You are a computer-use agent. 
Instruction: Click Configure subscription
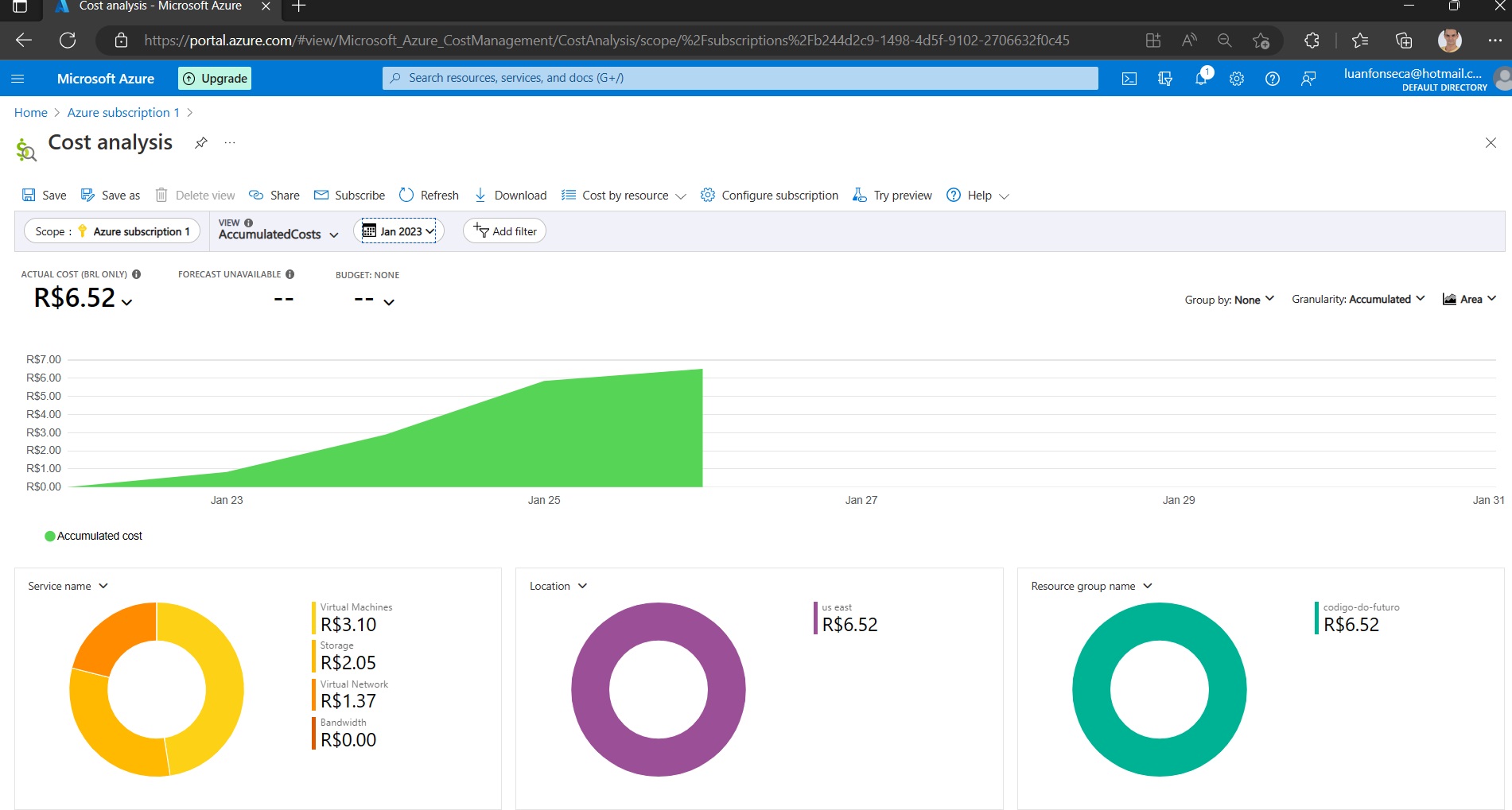[769, 195]
